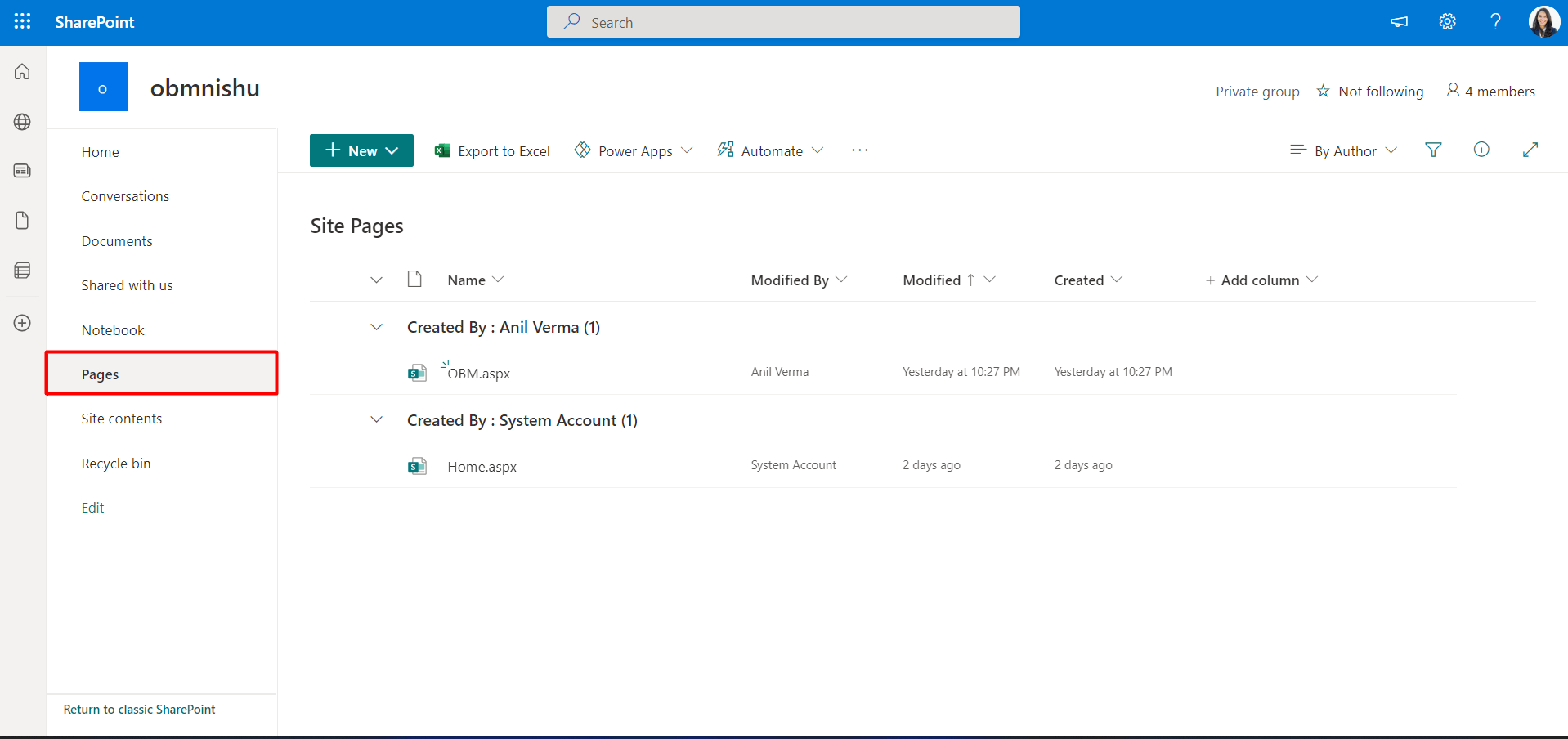The image size is (1568, 739).
Task: Go to Home in site navigation
Action: click(x=101, y=152)
